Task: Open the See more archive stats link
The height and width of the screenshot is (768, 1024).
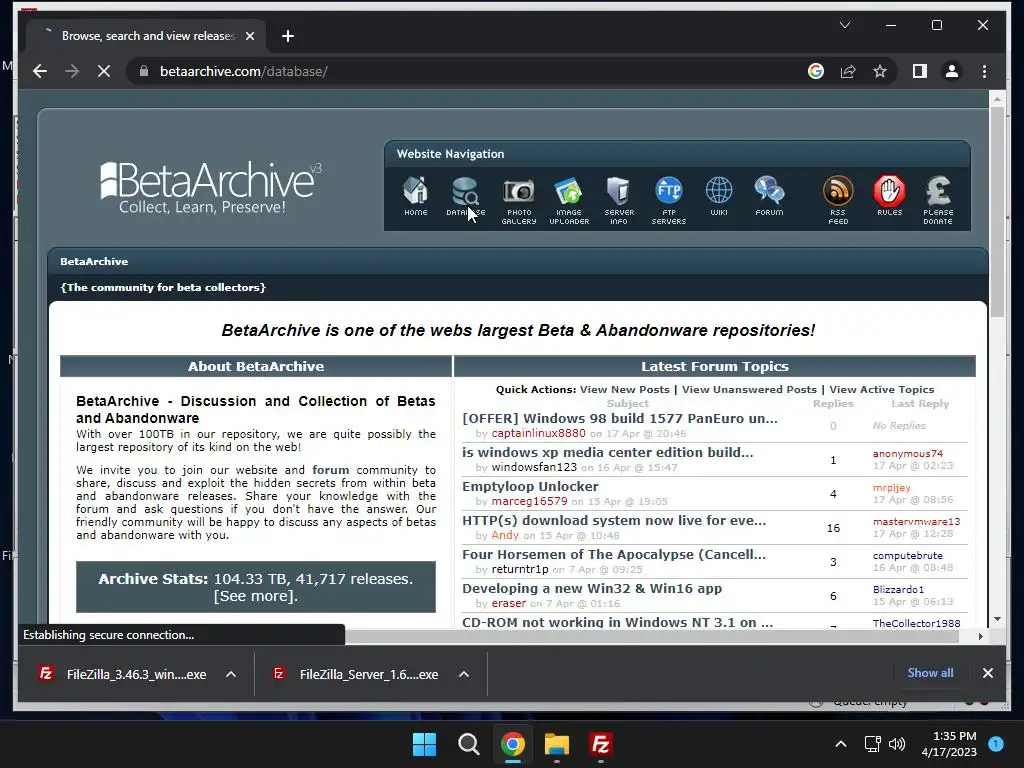Action: click(255, 596)
